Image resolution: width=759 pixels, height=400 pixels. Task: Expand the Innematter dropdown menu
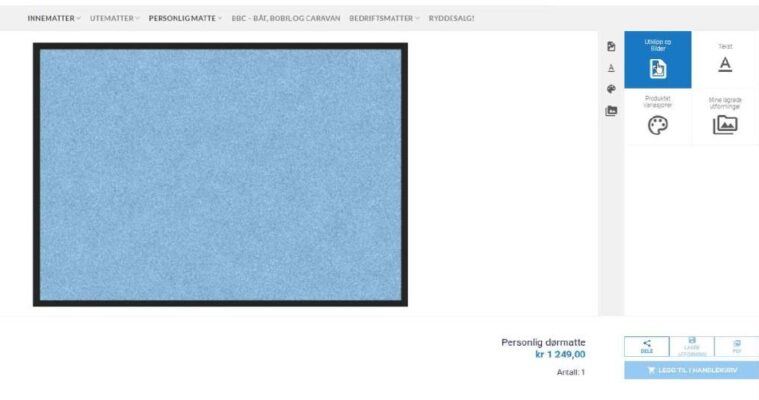pyautogui.click(x=54, y=18)
